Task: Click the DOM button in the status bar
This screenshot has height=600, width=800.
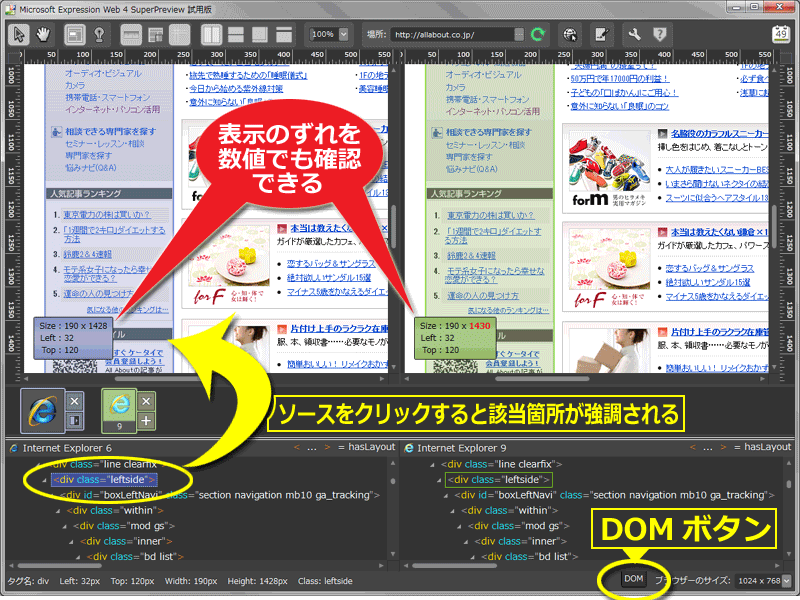Action: coord(633,578)
